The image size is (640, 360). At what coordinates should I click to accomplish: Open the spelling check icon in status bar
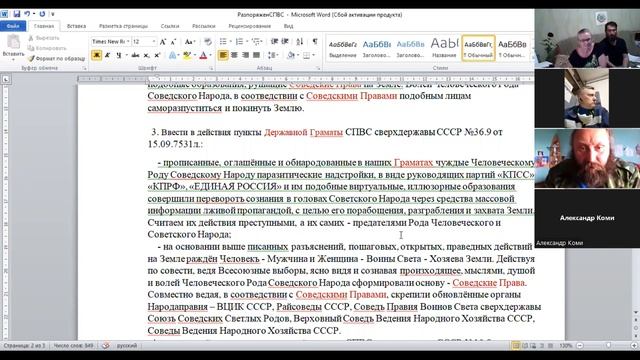pyautogui.click(x=106, y=346)
